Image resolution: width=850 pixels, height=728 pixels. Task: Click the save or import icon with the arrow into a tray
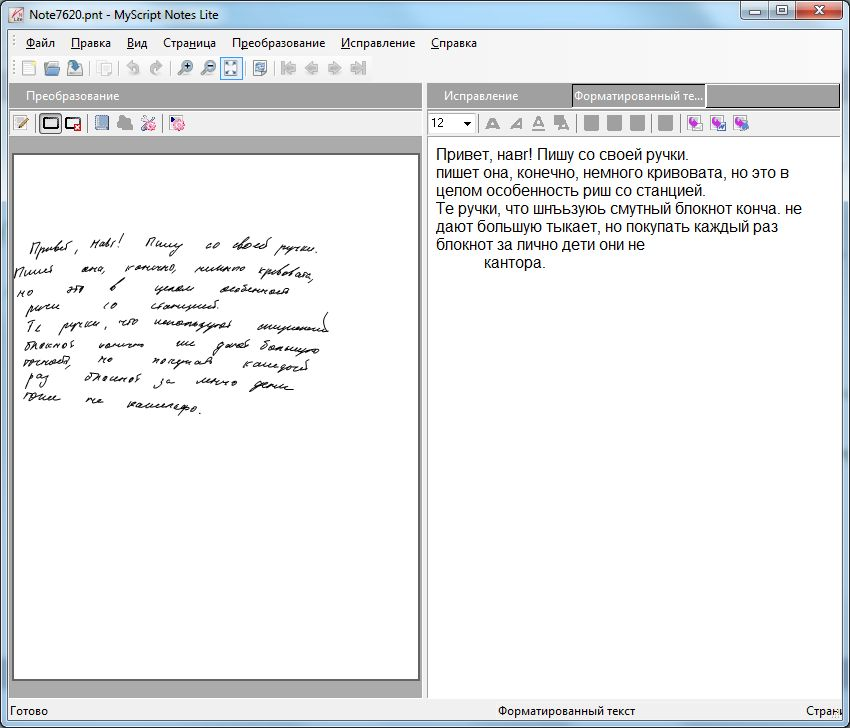[x=75, y=68]
